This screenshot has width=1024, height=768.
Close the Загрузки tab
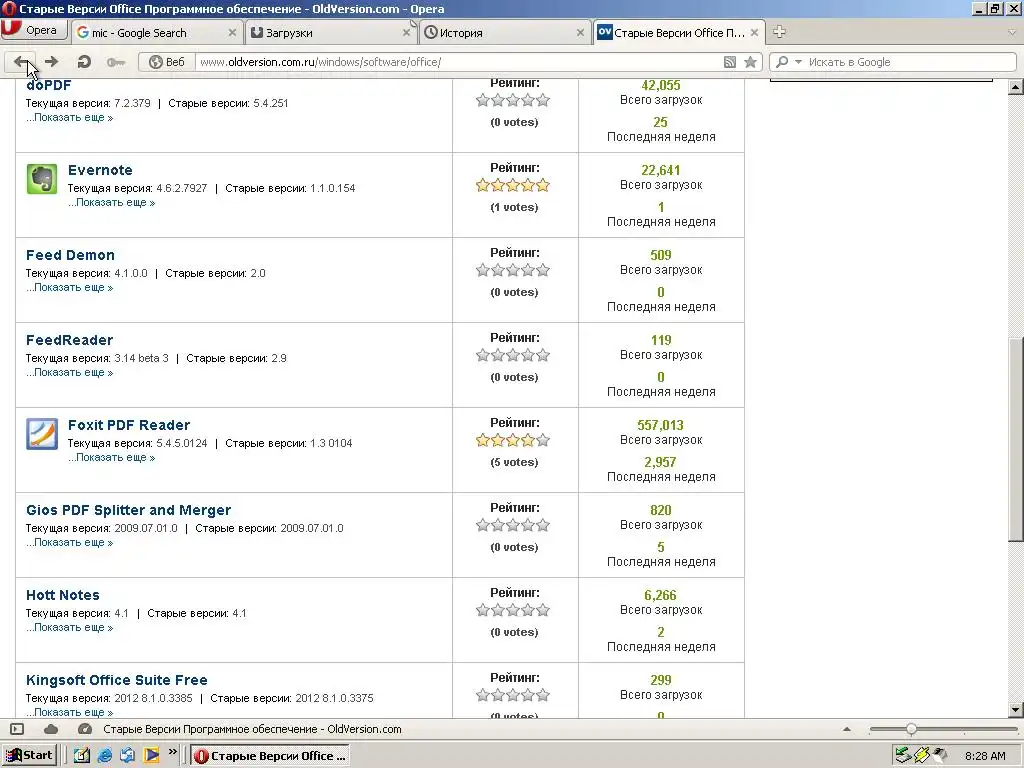coord(406,33)
